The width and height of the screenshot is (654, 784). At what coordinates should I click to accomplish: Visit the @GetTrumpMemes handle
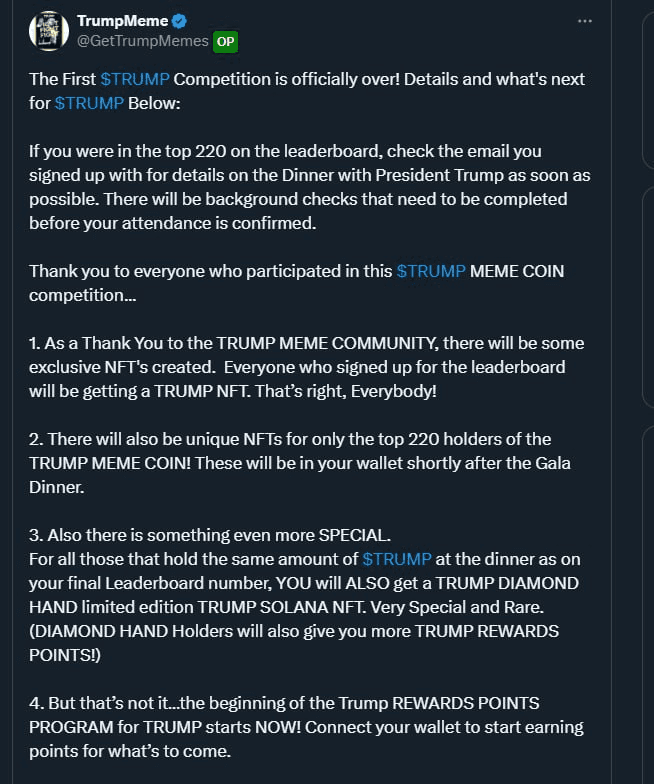point(142,41)
